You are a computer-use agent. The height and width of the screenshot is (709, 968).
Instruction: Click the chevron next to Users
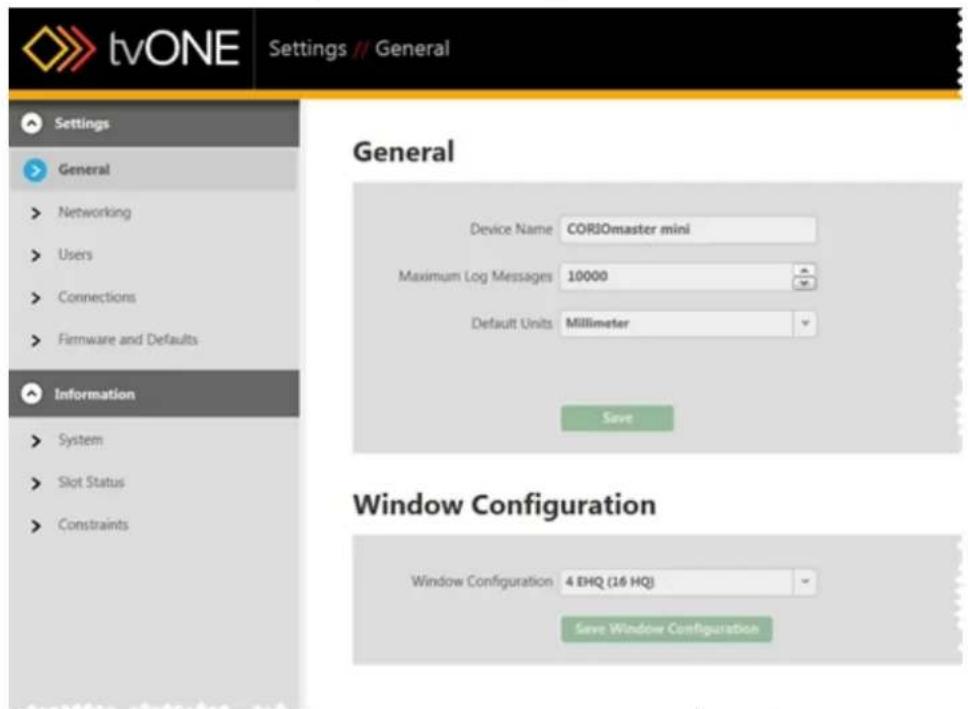(36, 255)
